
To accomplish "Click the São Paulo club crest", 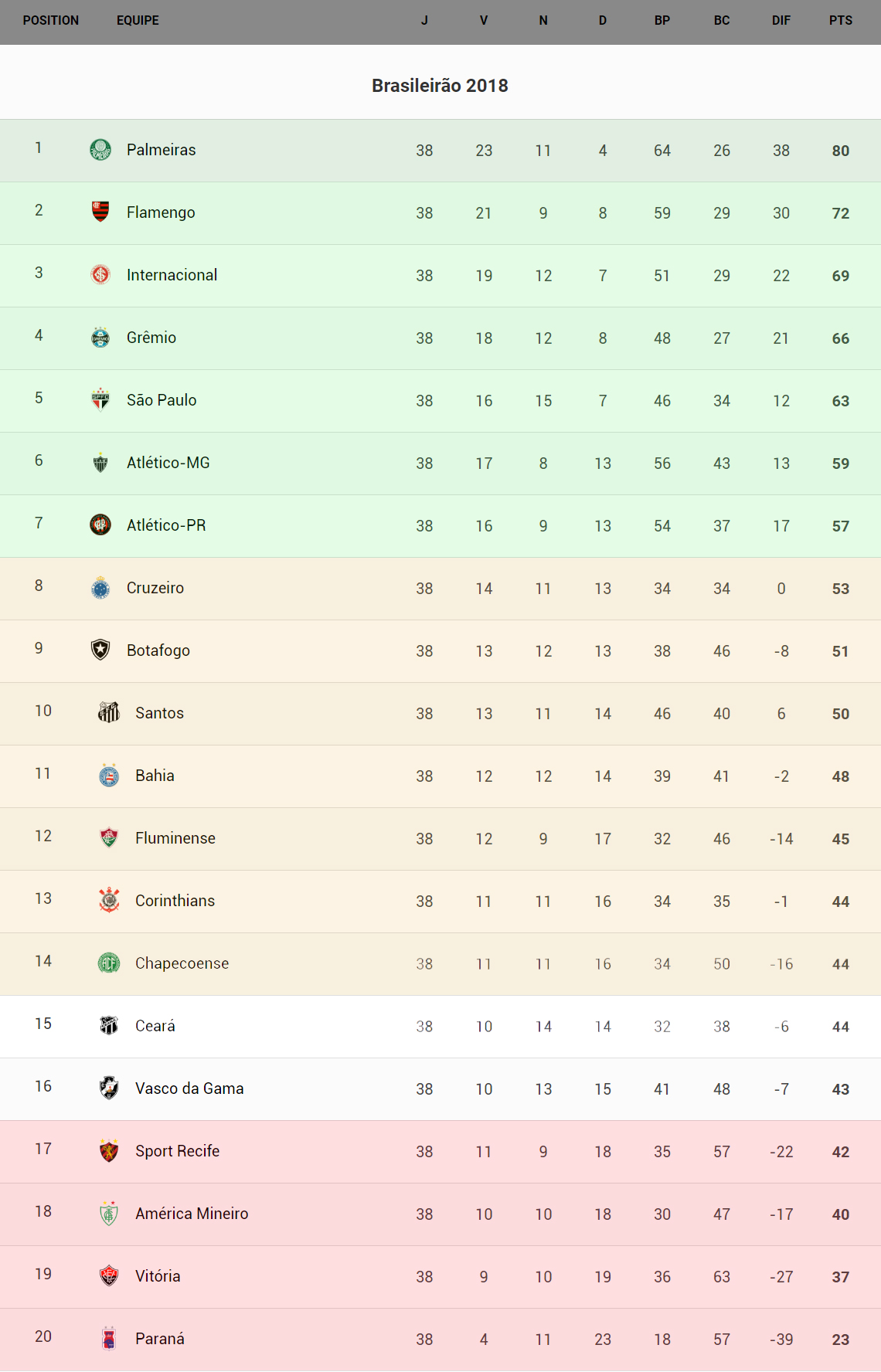I will click(x=100, y=399).
